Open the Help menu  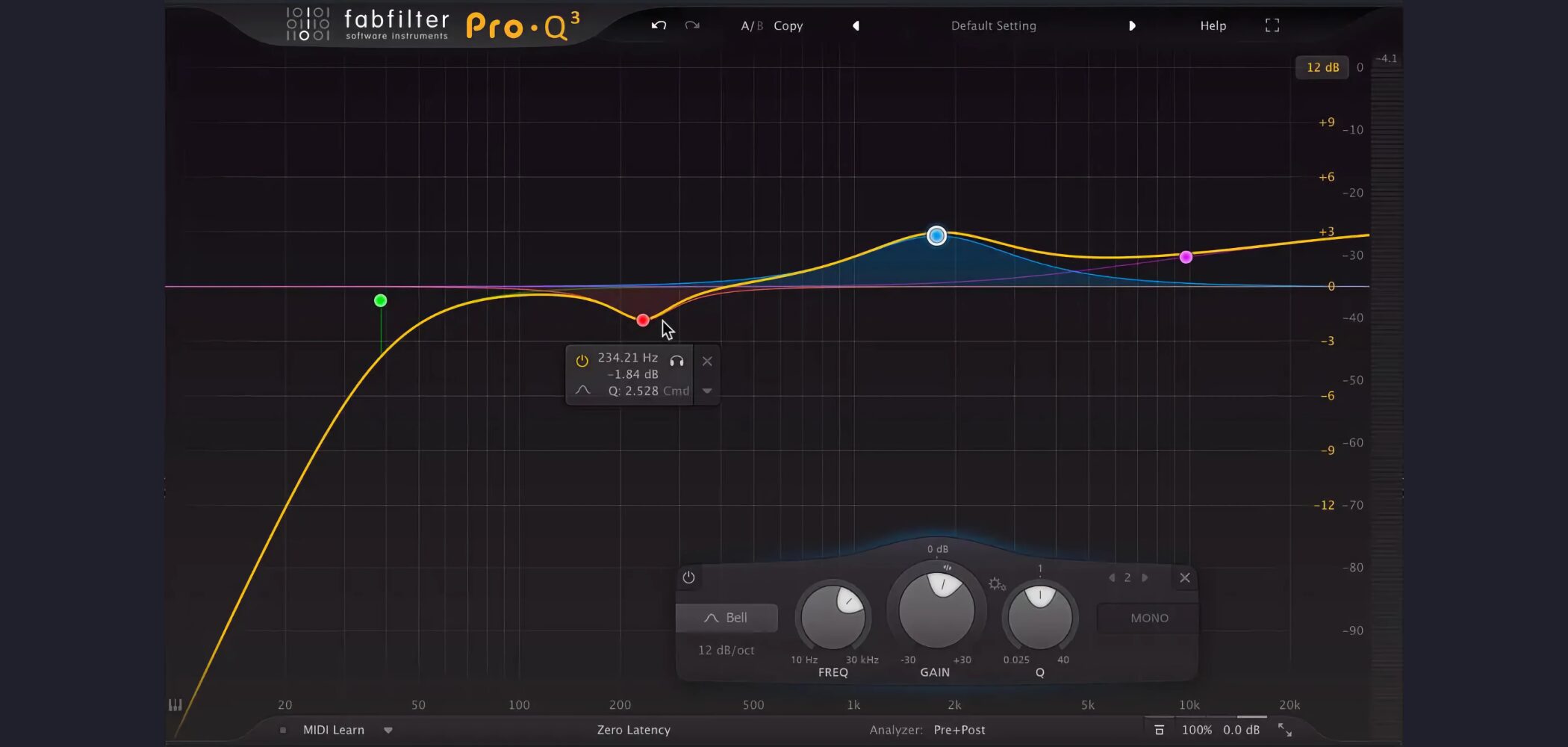[x=1213, y=25]
